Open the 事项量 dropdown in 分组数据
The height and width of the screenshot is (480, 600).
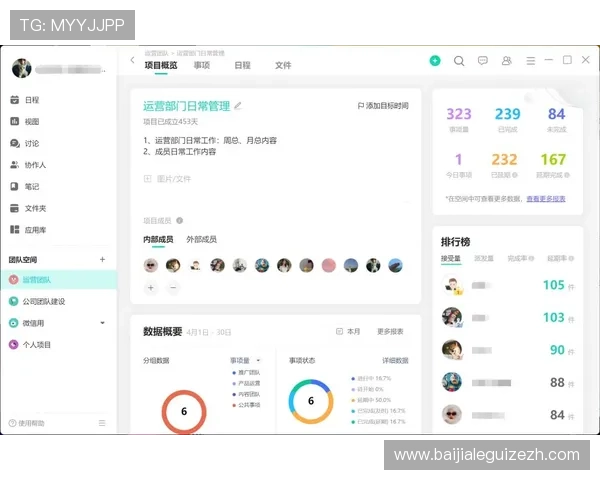click(244, 360)
